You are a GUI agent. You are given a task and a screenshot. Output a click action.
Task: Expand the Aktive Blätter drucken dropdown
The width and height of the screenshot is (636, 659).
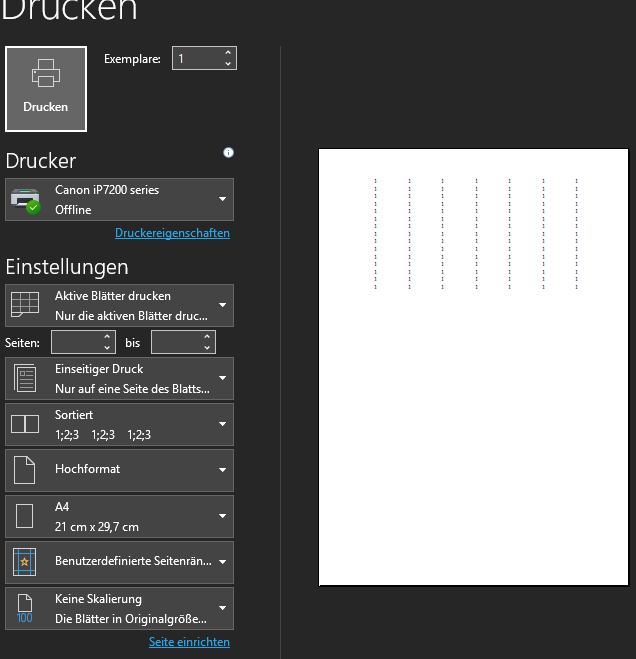222,306
